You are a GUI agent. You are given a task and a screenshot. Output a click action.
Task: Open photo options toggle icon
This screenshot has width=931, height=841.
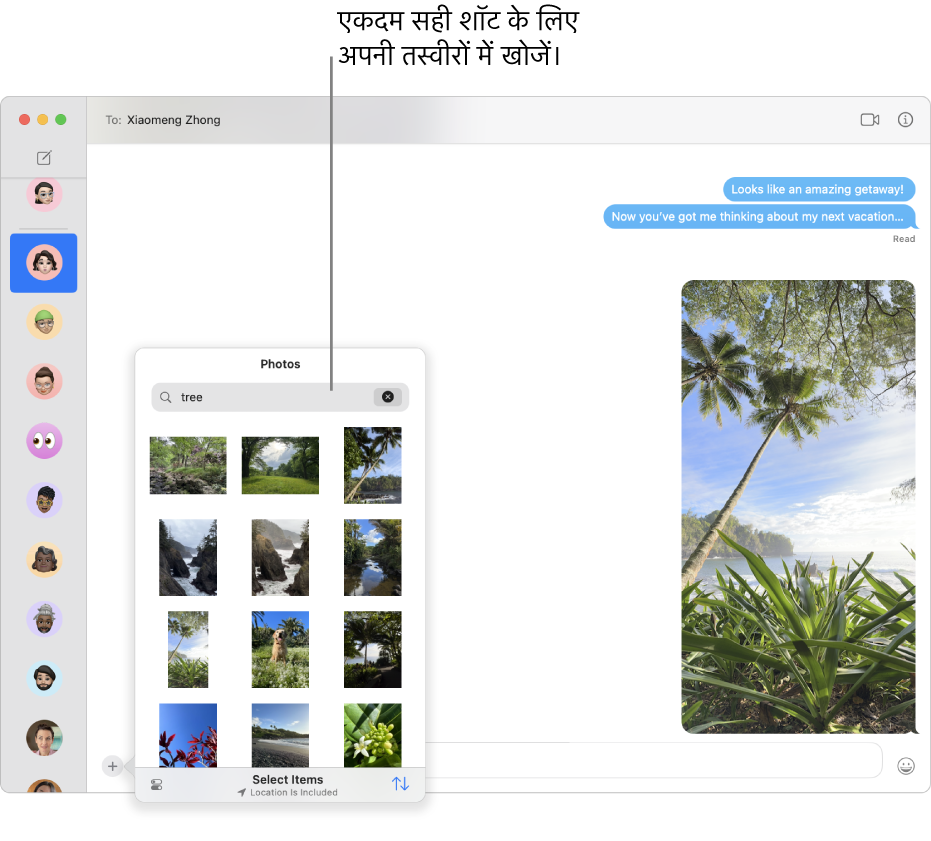157,785
